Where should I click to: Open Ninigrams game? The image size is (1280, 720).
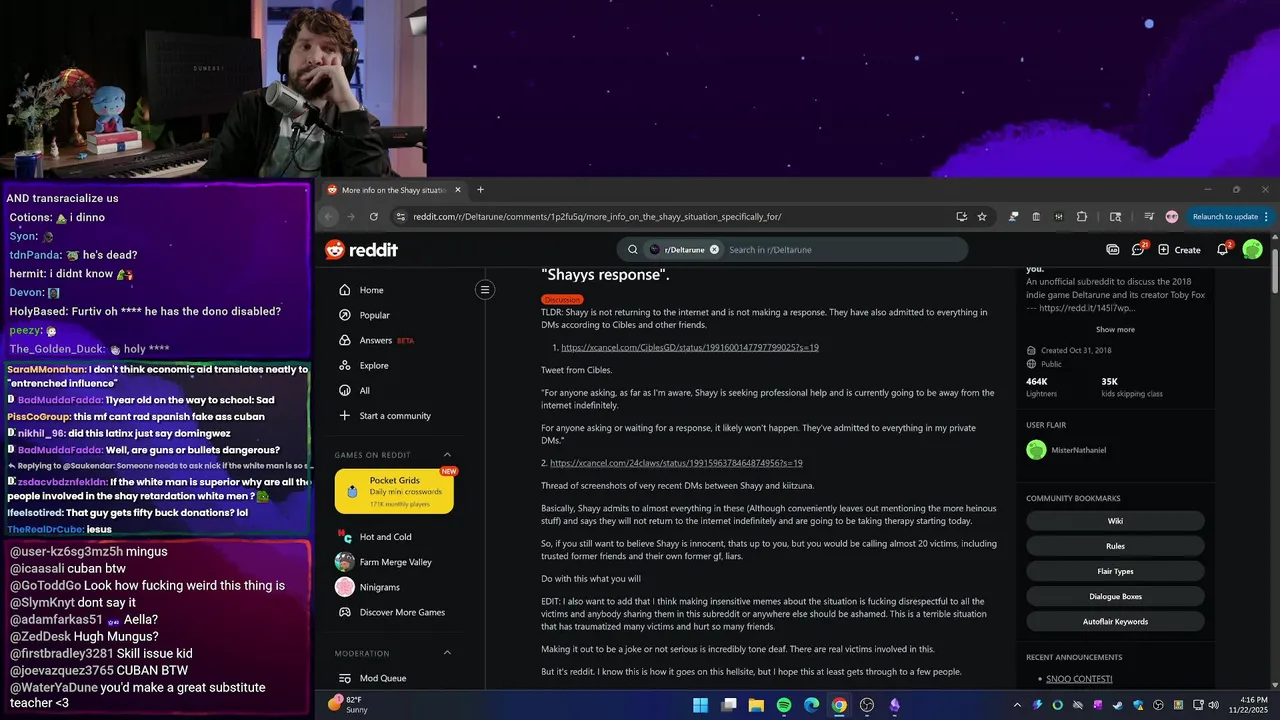pos(379,587)
